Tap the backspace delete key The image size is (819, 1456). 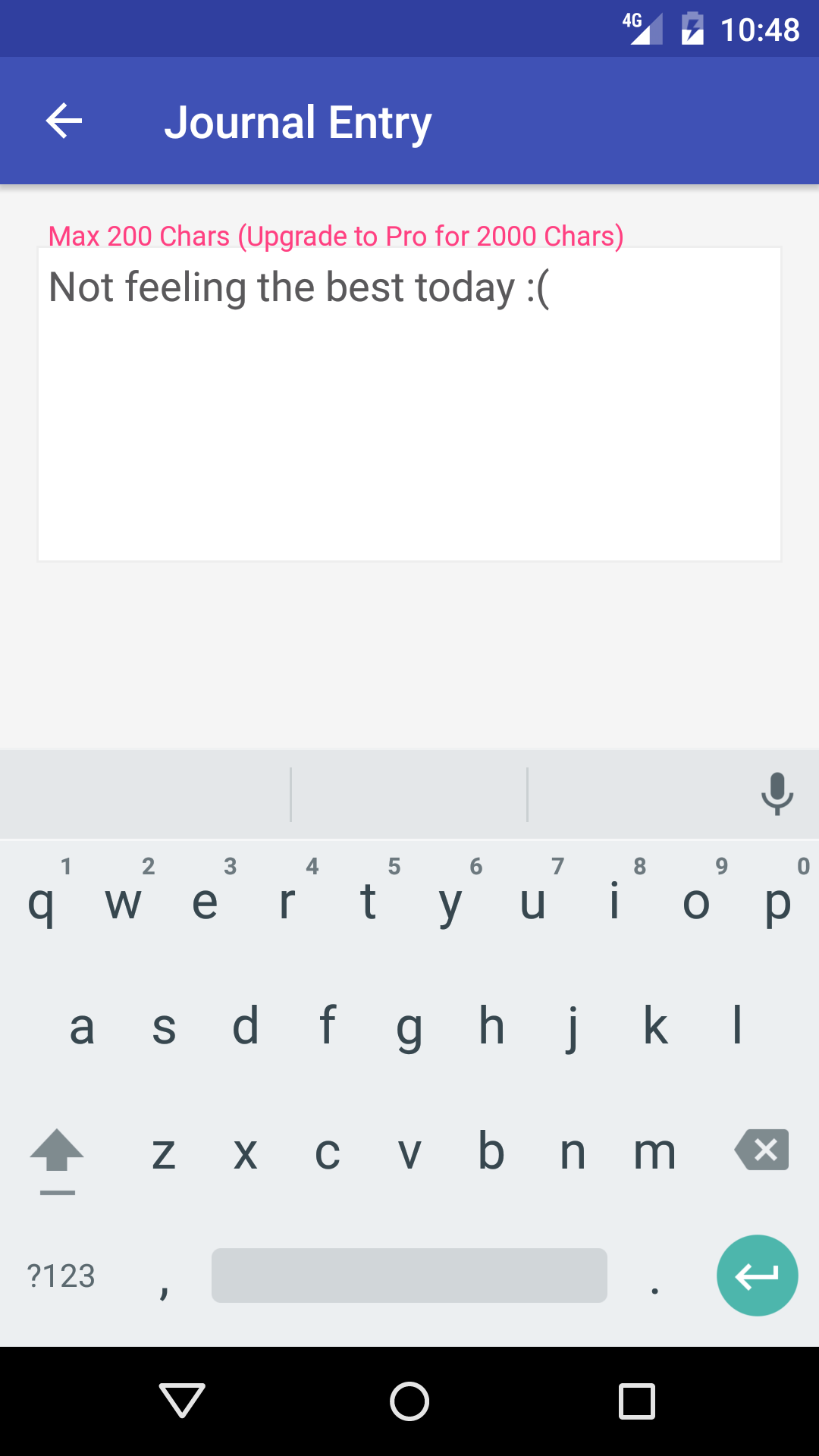click(x=761, y=1150)
